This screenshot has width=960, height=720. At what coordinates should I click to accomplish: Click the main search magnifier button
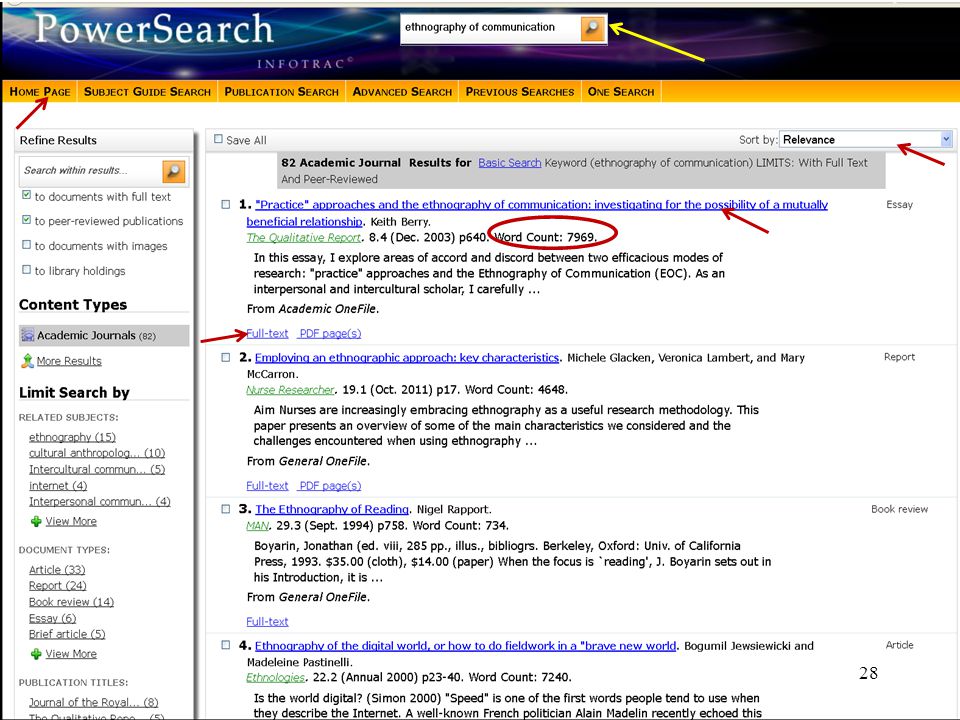click(x=592, y=28)
